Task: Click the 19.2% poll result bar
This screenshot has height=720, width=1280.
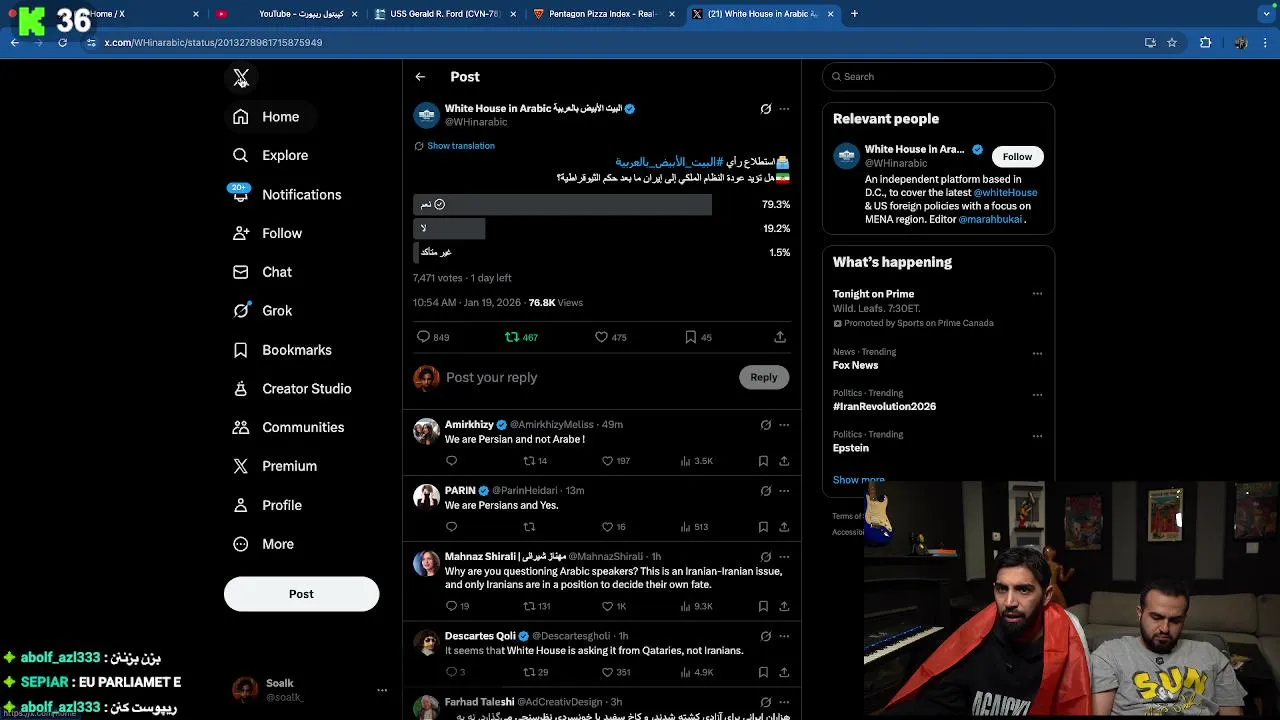Action: coord(449,228)
